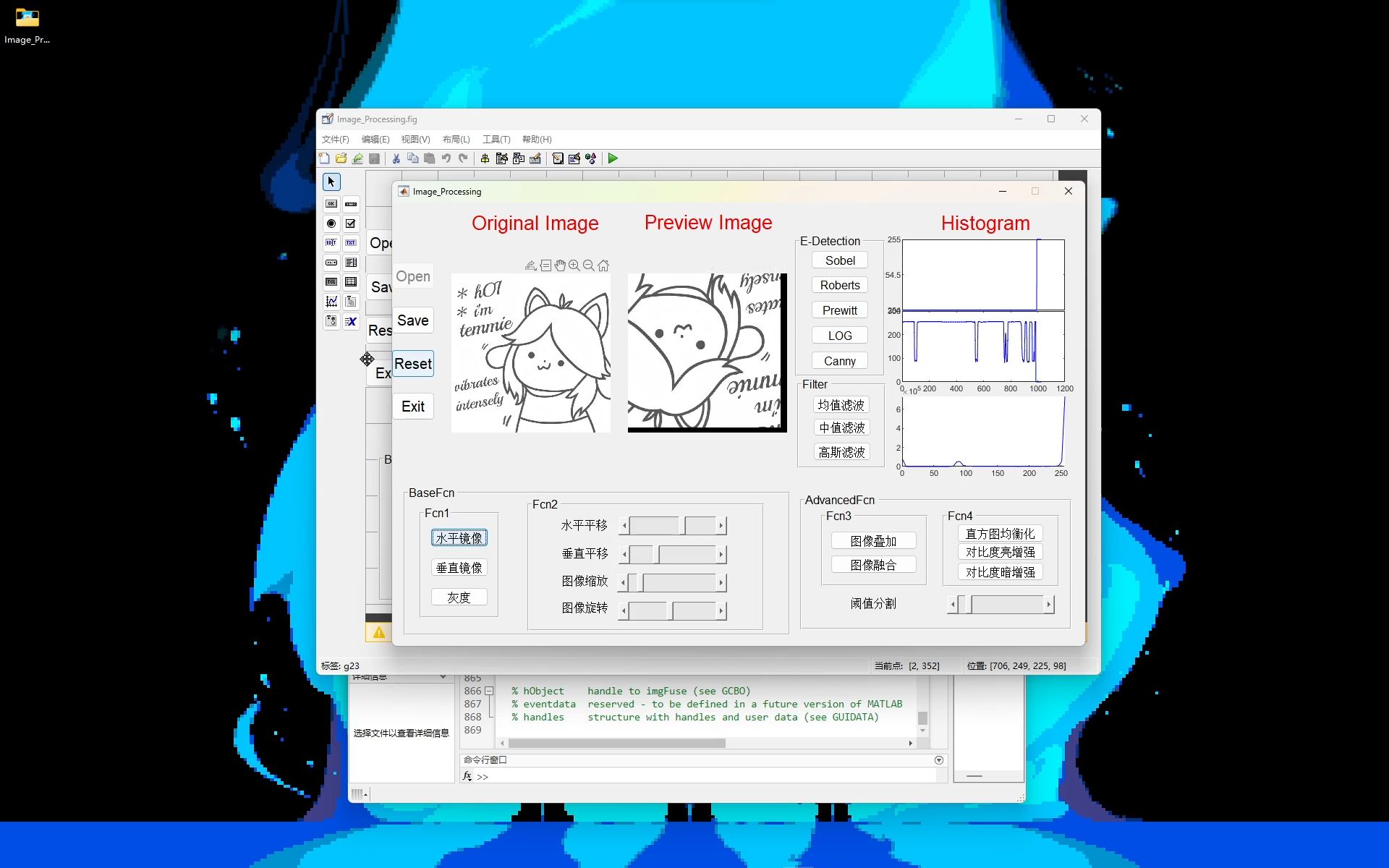Image resolution: width=1389 pixels, height=868 pixels.
Task: Click Zoom In magnifier above Original Image
Action: tap(574, 265)
